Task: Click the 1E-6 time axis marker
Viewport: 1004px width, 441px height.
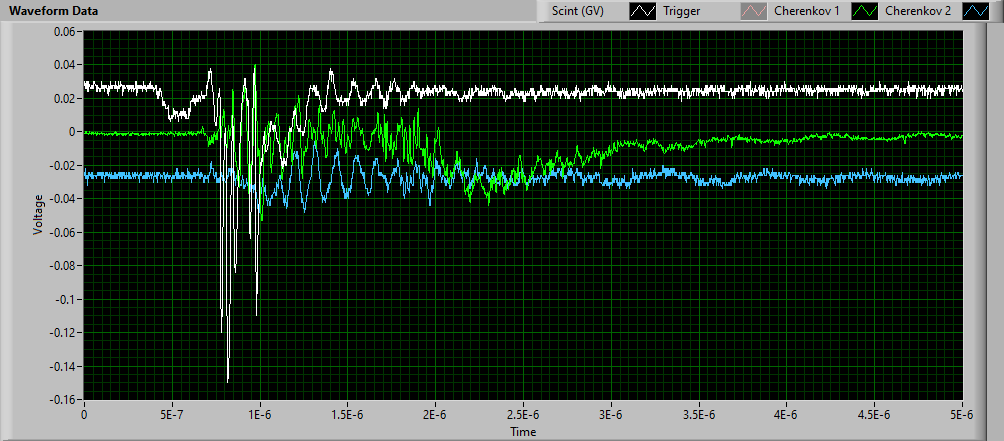Action: [x=260, y=414]
